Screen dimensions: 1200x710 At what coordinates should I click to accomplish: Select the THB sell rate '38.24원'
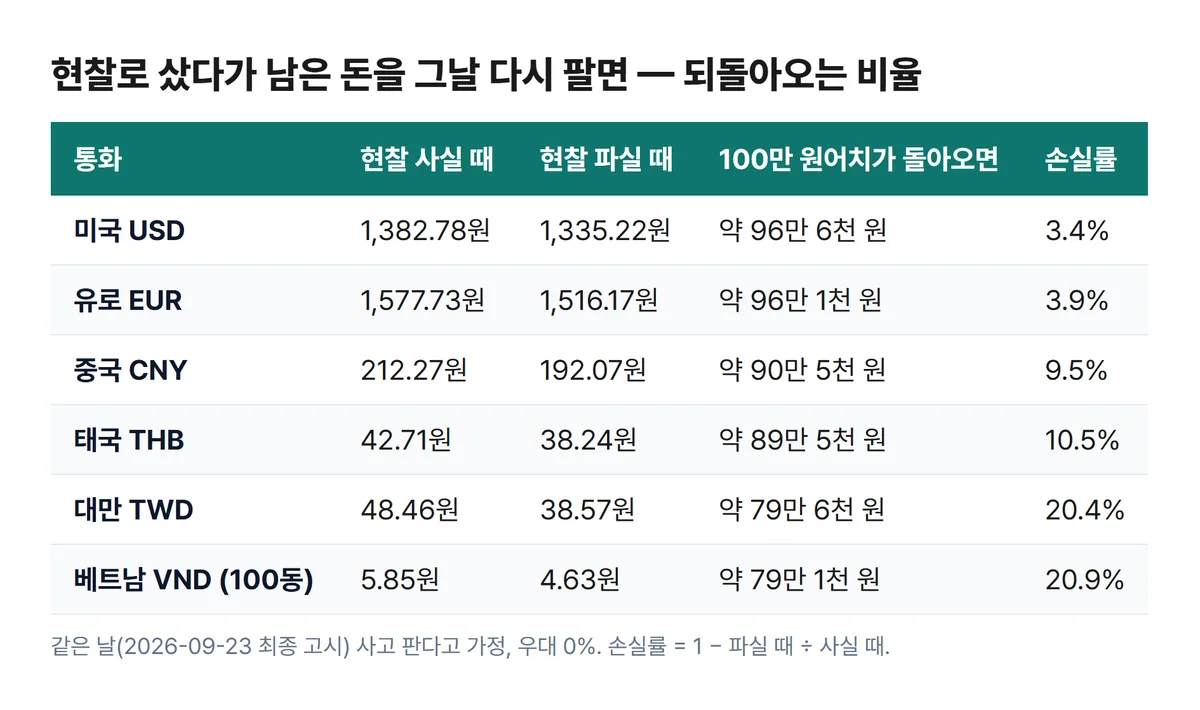click(x=587, y=440)
